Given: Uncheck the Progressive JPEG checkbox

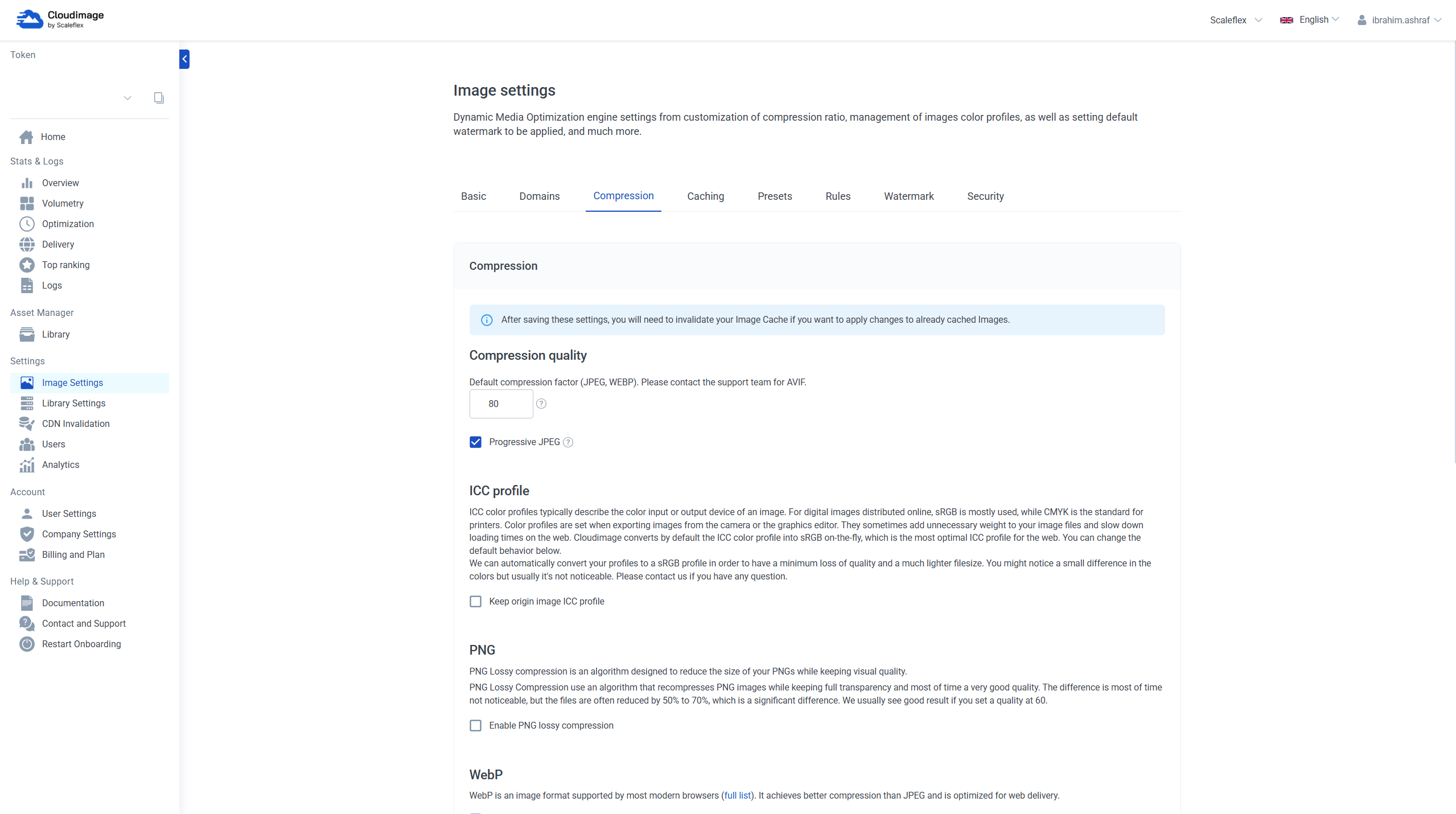Looking at the screenshot, I should [x=475, y=442].
